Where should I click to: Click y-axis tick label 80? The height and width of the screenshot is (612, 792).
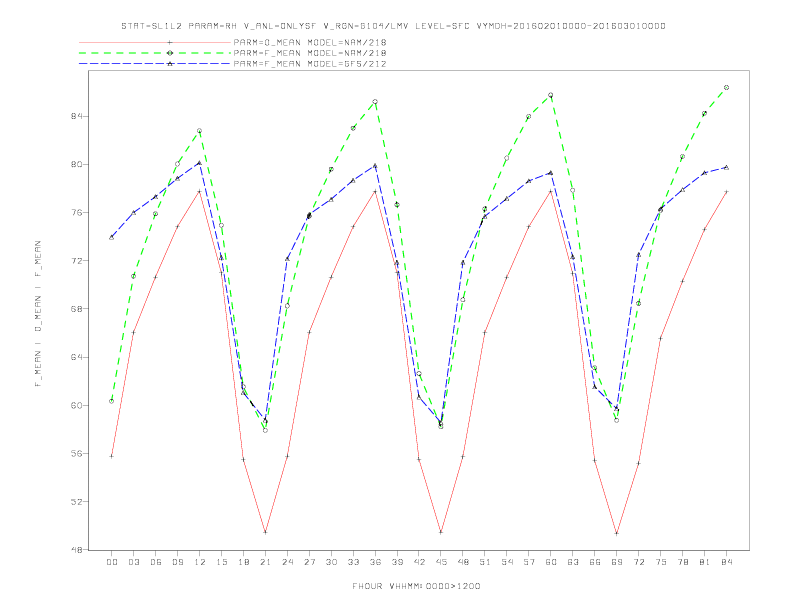[x=77, y=165]
